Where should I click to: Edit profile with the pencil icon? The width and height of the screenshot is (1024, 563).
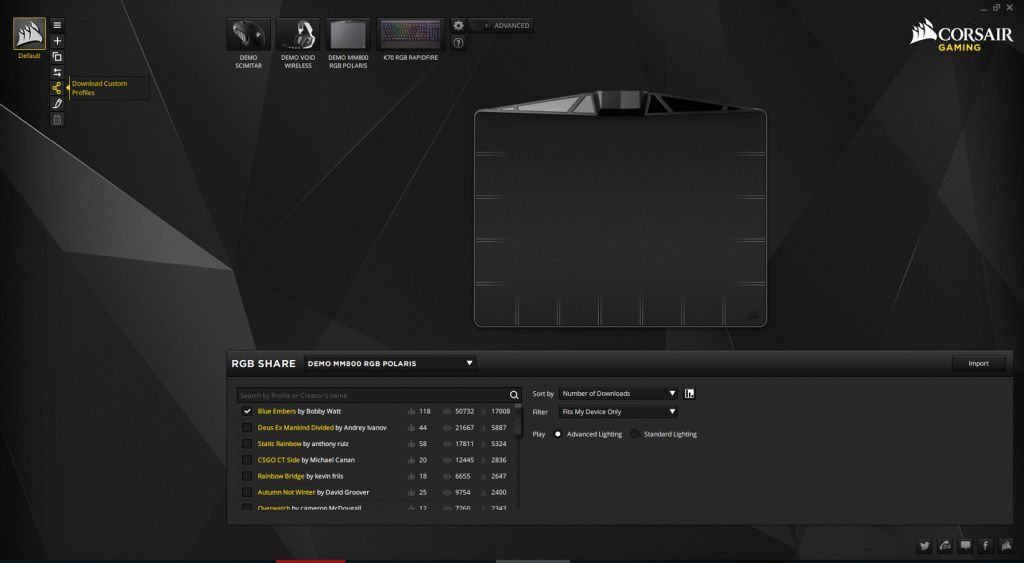tap(57, 104)
